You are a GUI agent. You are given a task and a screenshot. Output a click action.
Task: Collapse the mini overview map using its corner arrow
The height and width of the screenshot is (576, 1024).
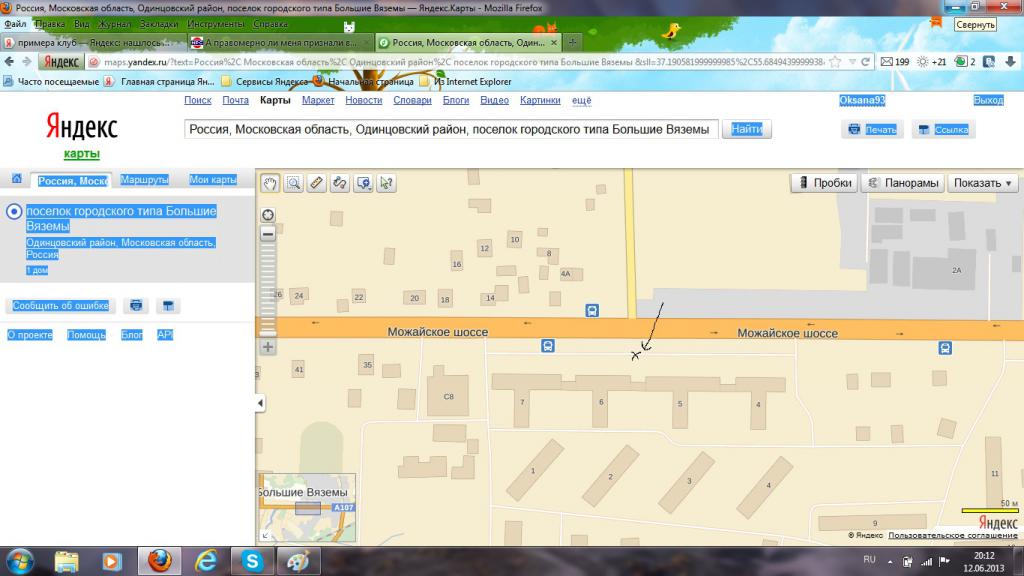tap(265, 536)
